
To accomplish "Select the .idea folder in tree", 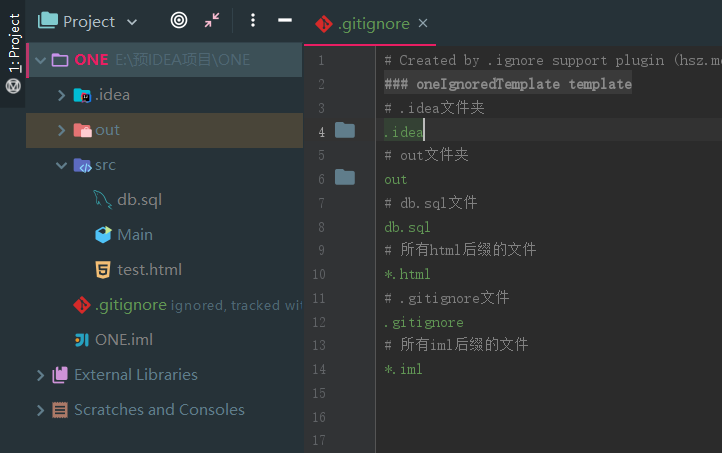I will click(112, 95).
